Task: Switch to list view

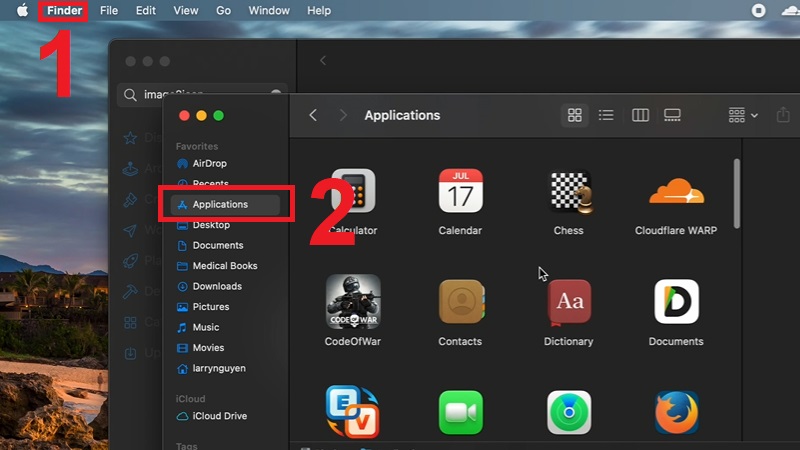Action: tap(606, 115)
